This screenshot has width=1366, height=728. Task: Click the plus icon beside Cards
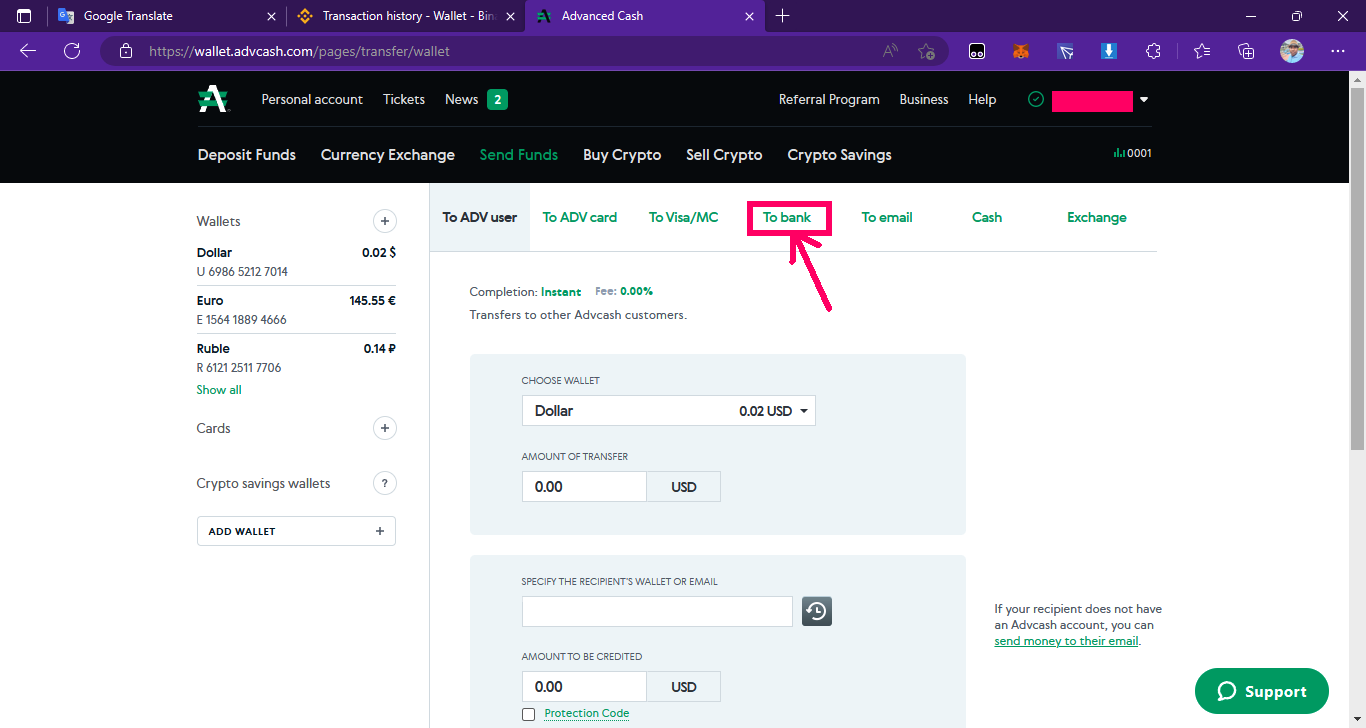384,428
